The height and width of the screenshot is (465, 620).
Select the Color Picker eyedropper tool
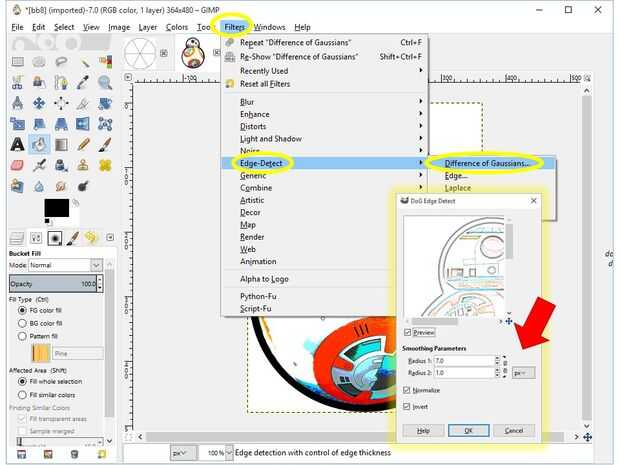coord(83,82)
